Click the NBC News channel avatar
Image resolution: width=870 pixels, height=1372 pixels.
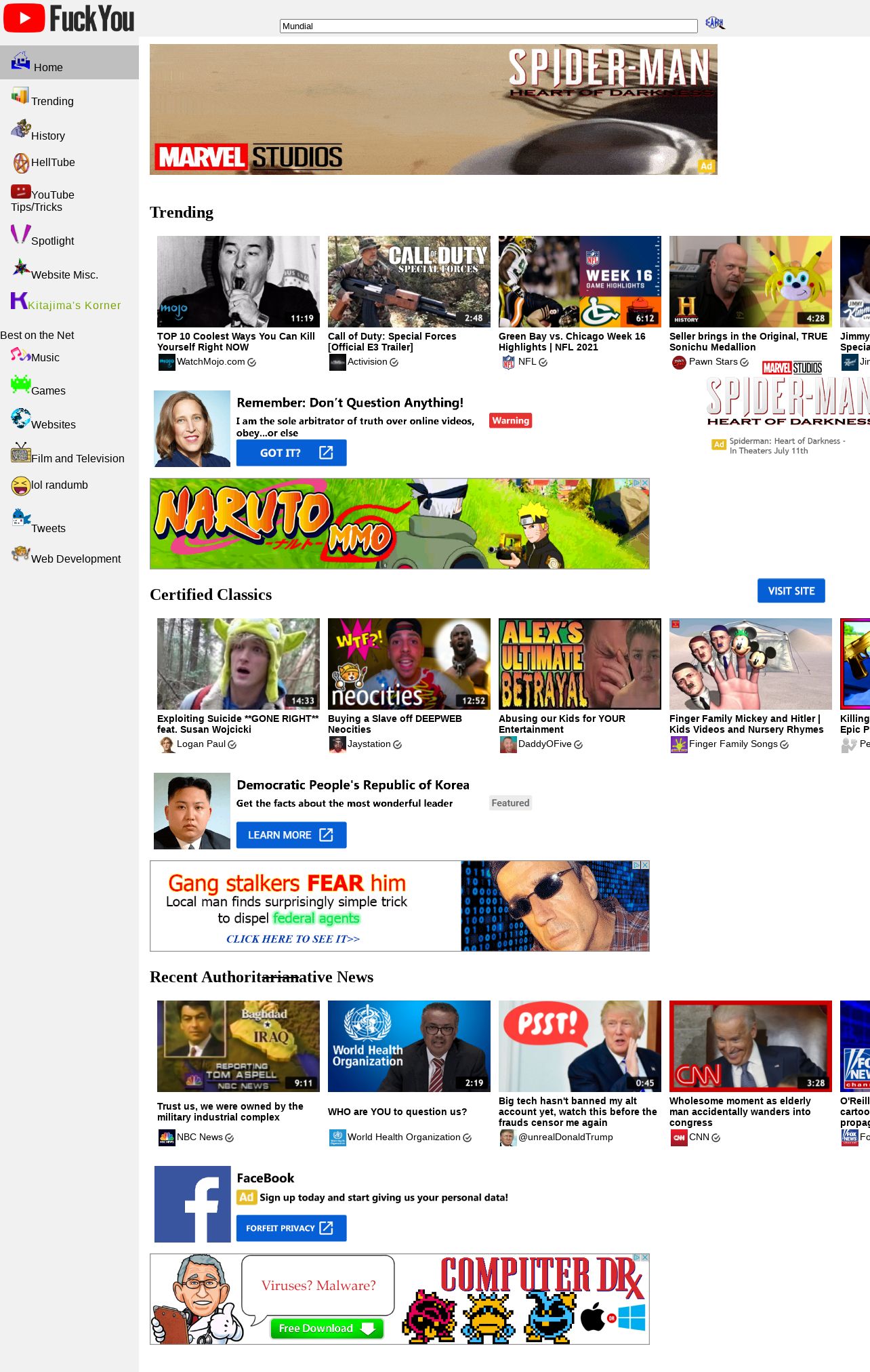pos(167,1137)
